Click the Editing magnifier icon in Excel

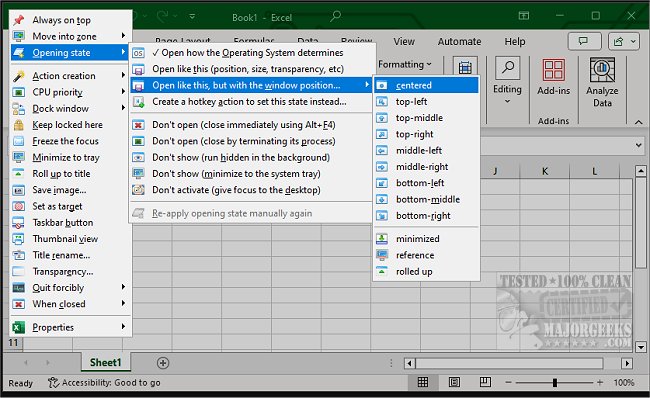pyautogui.click(x=507, y=68)
